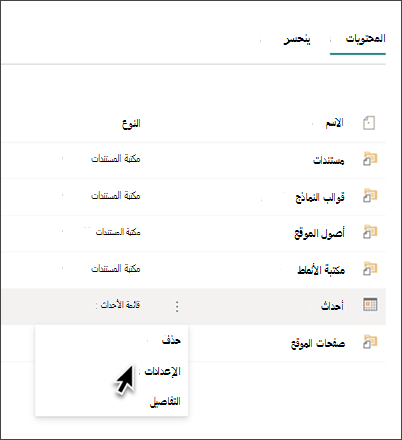
Task: Open the مستندات library link
Action: tap(328, 160)
